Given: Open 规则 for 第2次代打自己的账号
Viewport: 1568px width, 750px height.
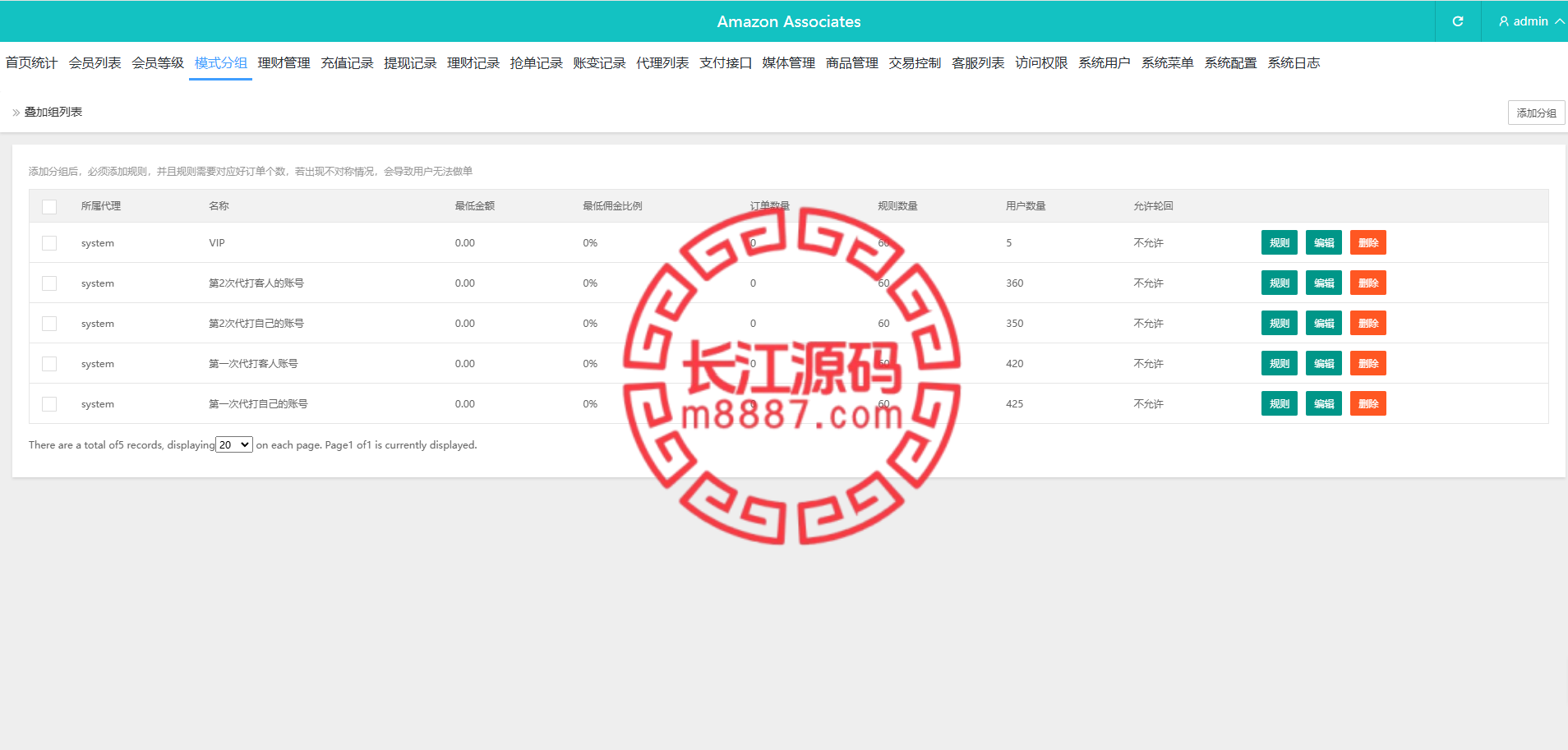Looking at the screenshot, I should [x=1280, y=323].
